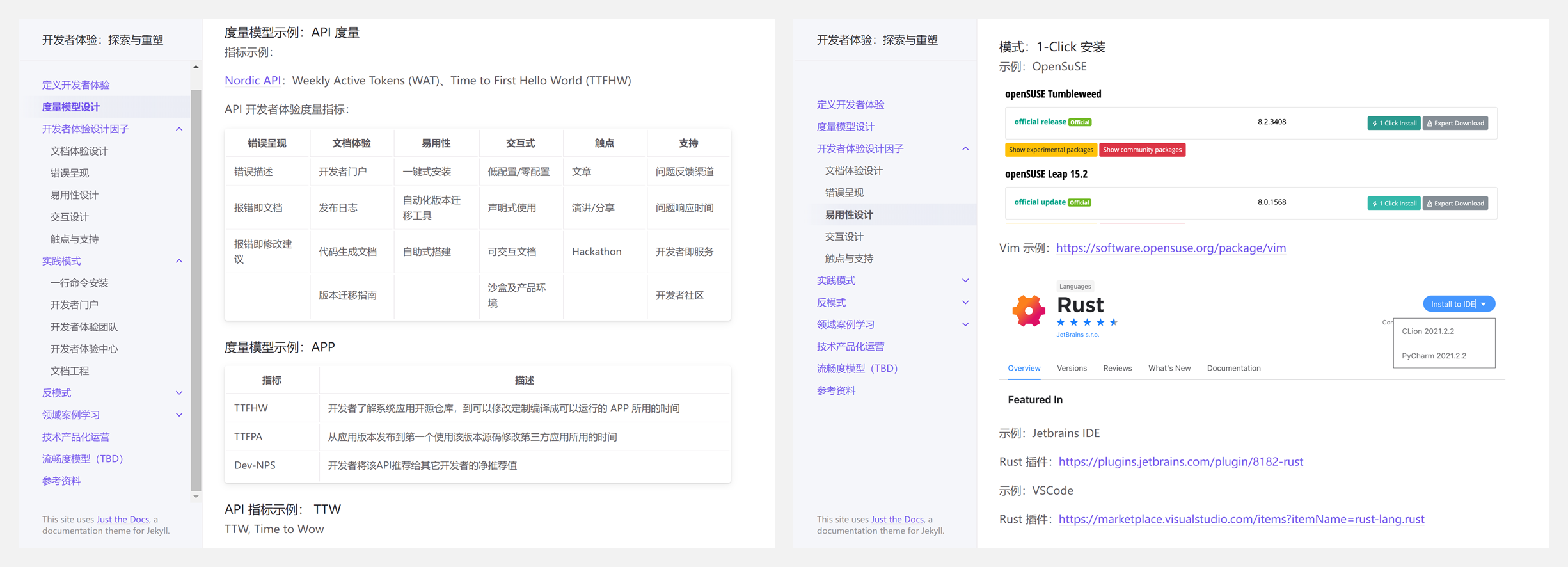
Task: Click Show experimental packages button
Action: pos(1050,150)
